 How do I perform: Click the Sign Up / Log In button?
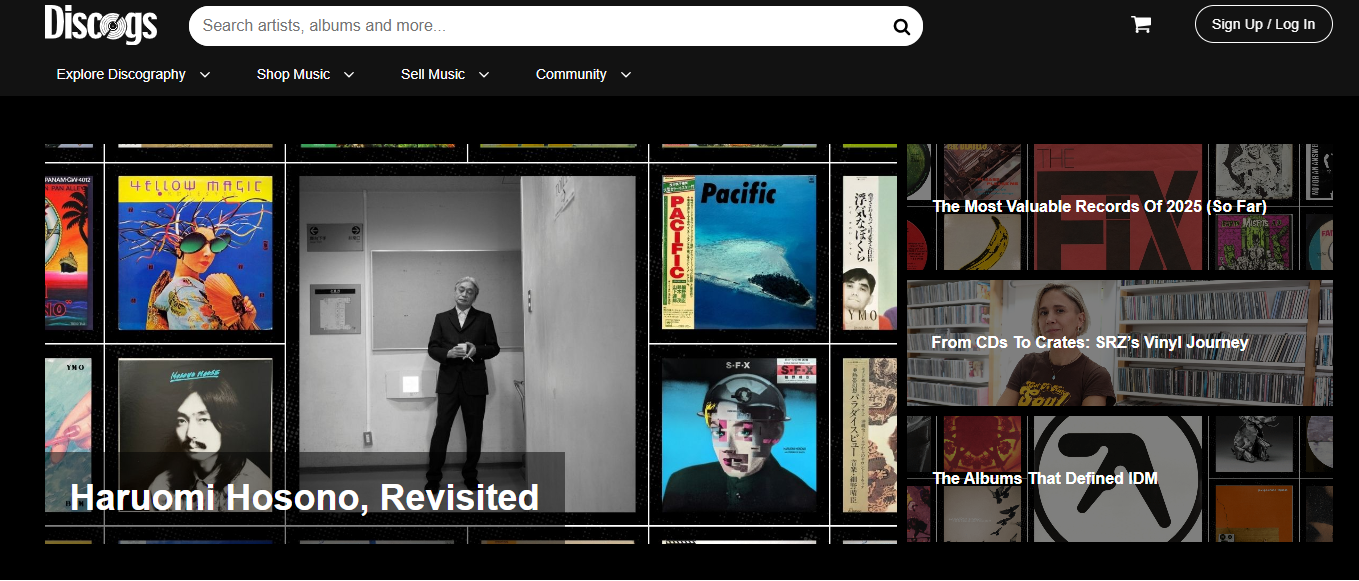(1263, 24)
